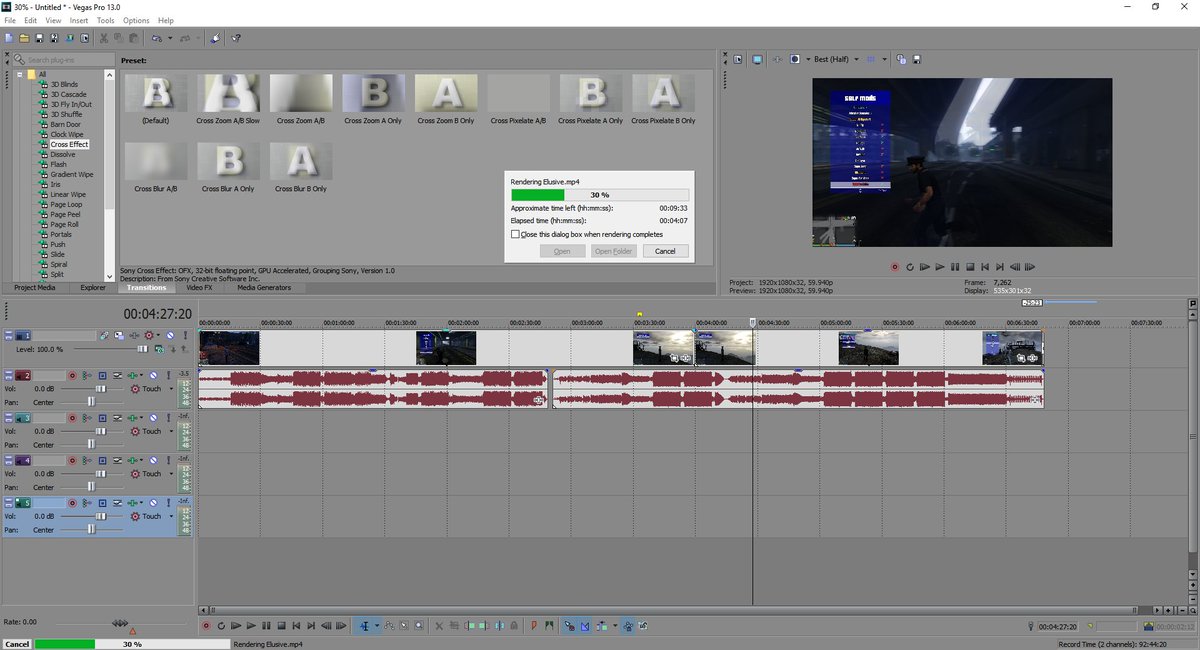Open track FX on audio track 2

[x=132, y=375]
